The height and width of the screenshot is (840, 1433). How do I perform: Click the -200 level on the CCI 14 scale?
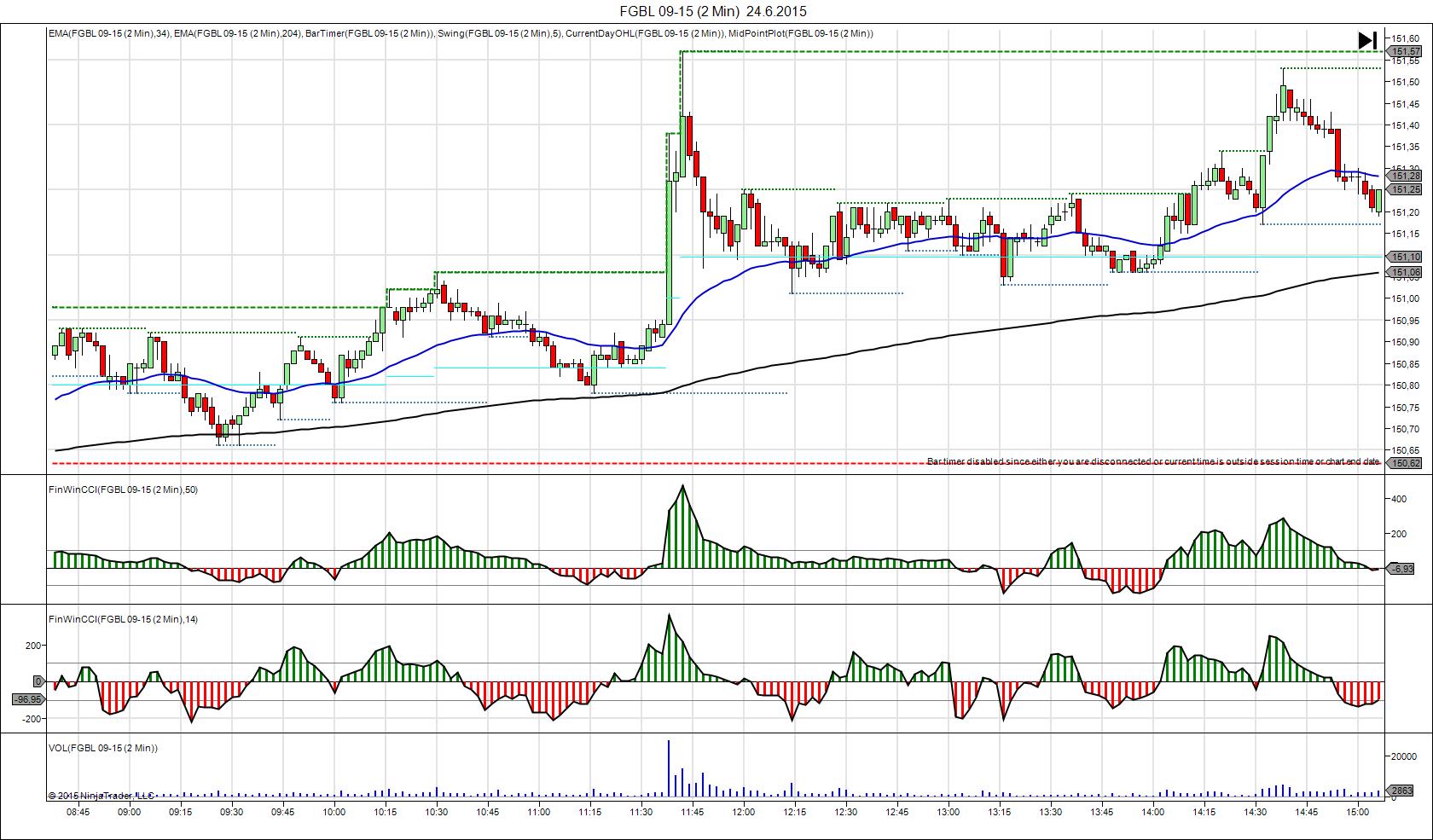coord(32,719)
